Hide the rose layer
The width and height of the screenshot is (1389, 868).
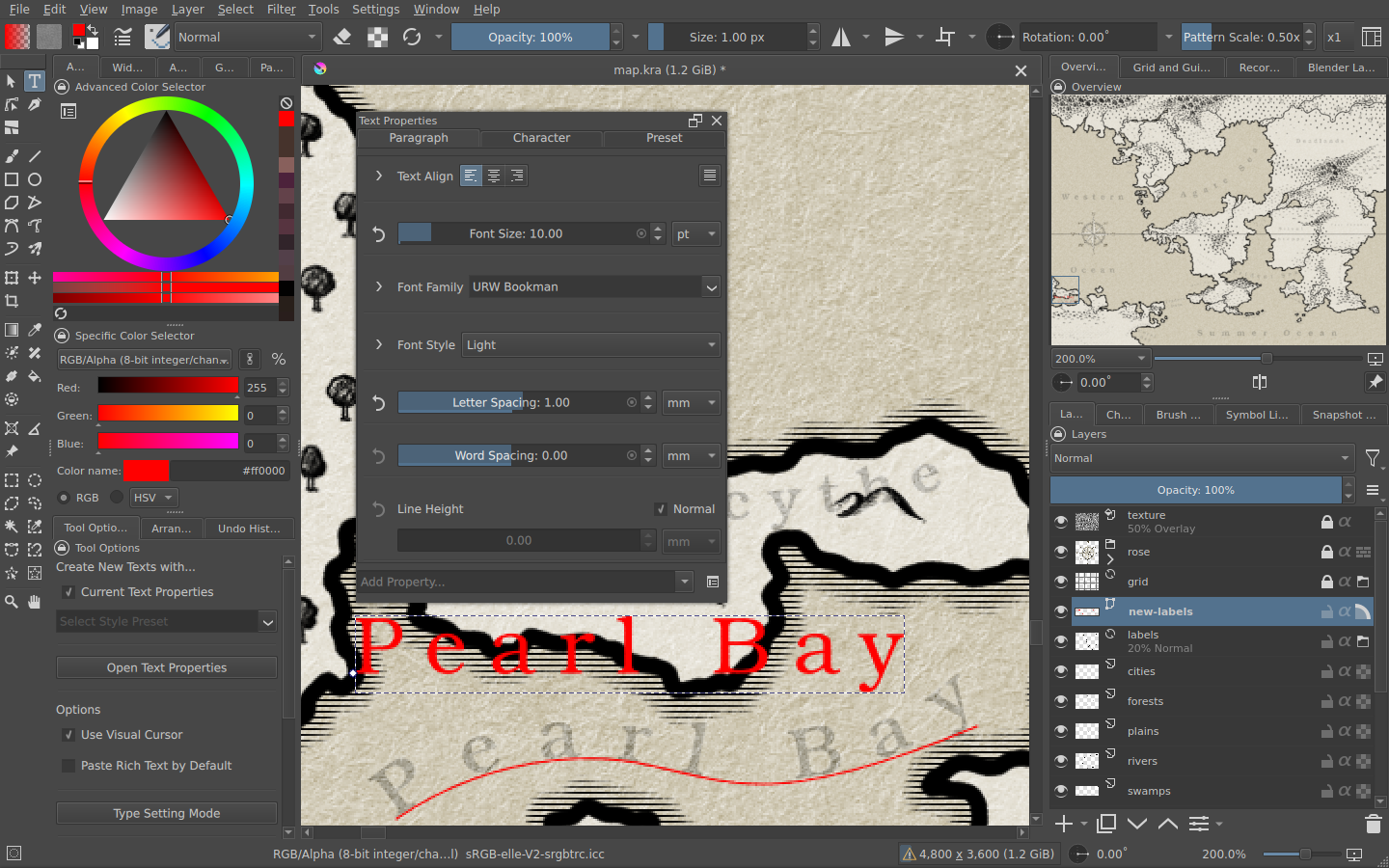coord(1061,552)
